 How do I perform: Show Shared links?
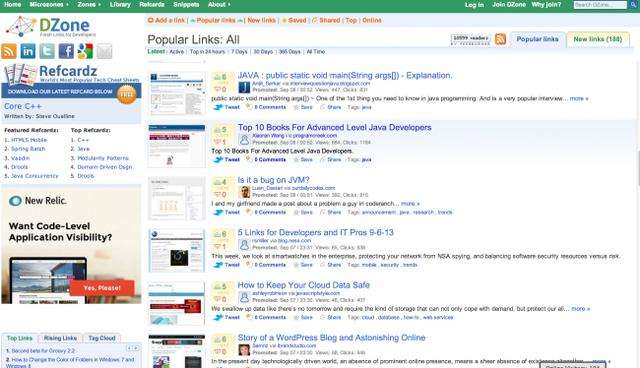(326, 20)
